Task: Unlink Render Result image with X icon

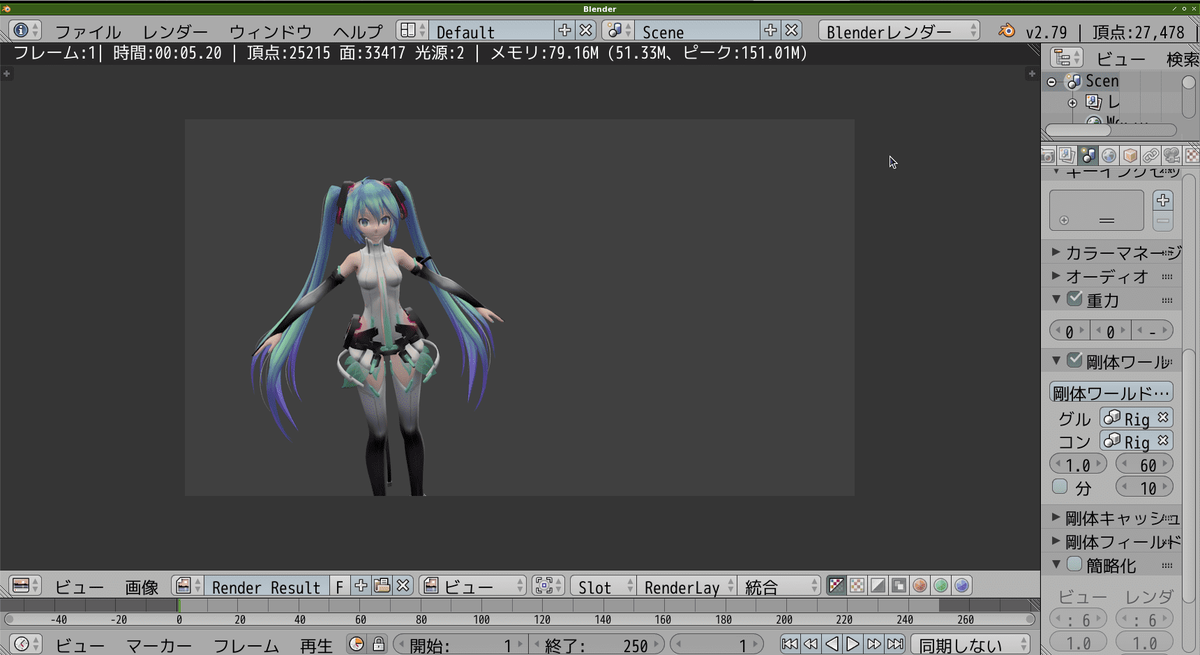Action: coord(403,587)
